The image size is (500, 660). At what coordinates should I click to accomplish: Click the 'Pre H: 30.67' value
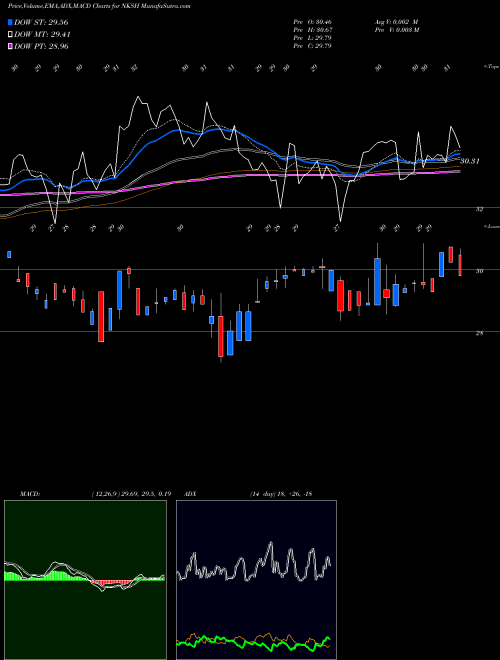tap(312, 30)
